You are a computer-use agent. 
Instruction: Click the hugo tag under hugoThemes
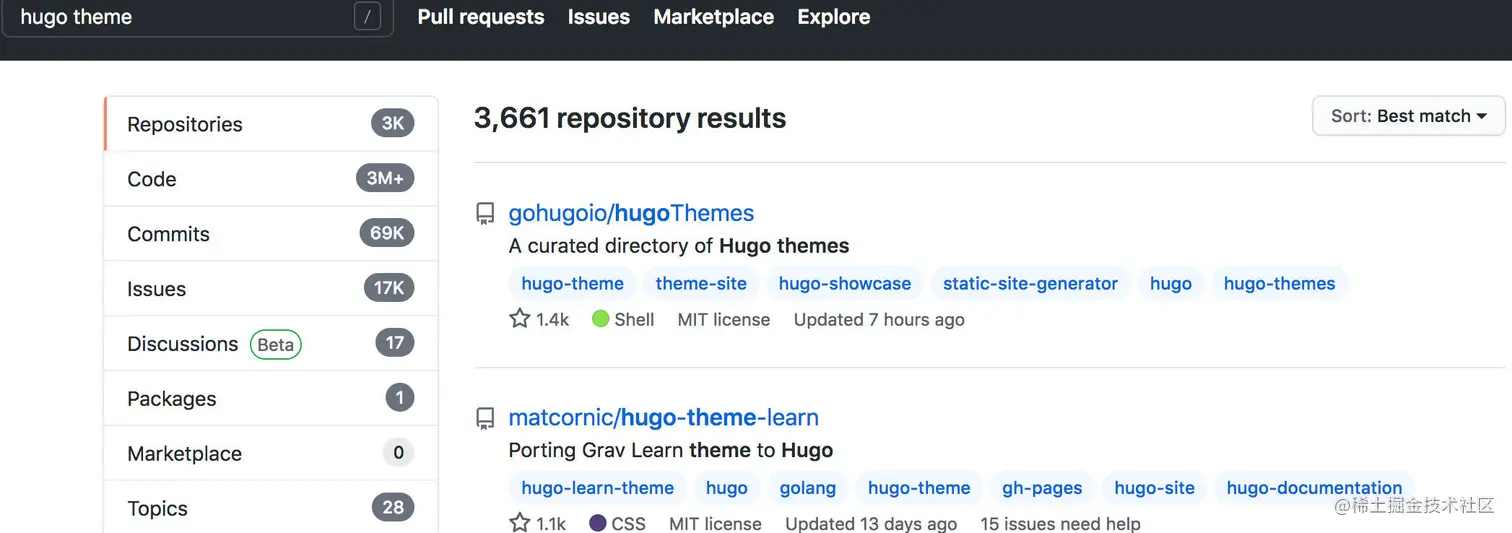(x=1170, y=284)
